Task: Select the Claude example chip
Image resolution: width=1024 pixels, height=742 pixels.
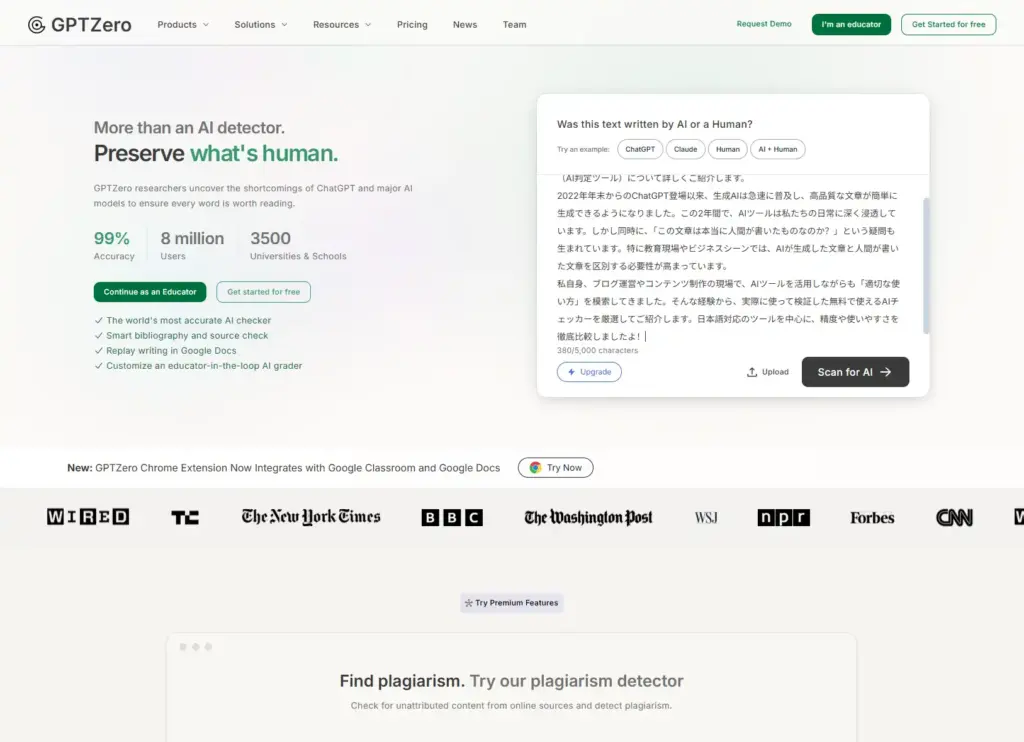Action: 685,149
